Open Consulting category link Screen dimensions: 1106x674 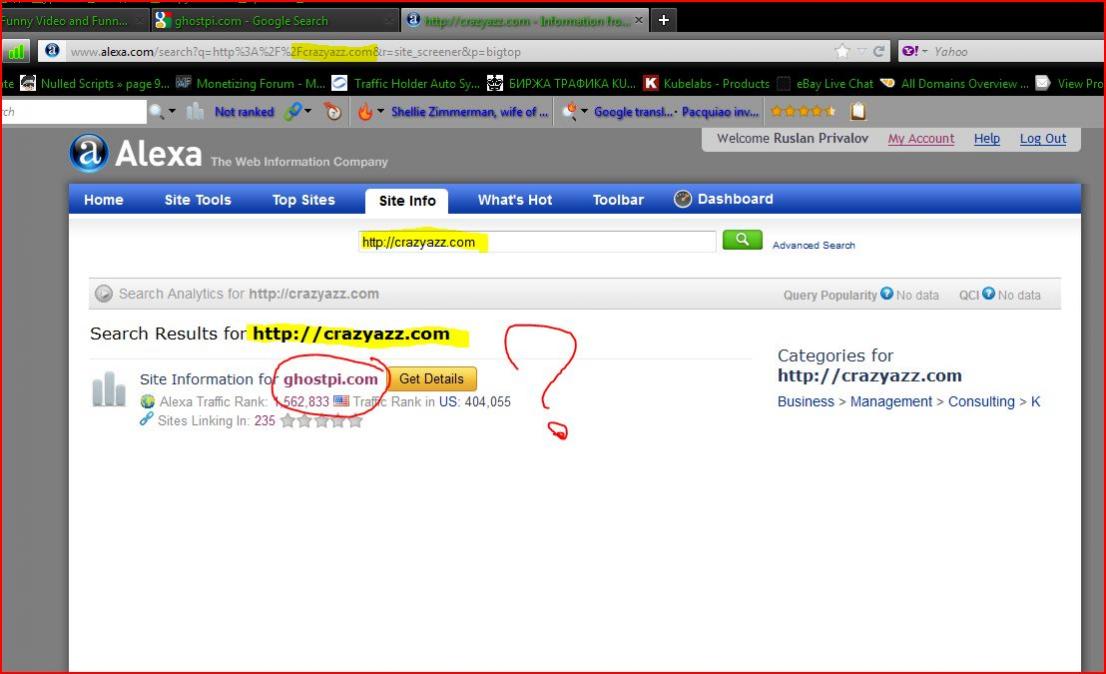pos(981,401)
